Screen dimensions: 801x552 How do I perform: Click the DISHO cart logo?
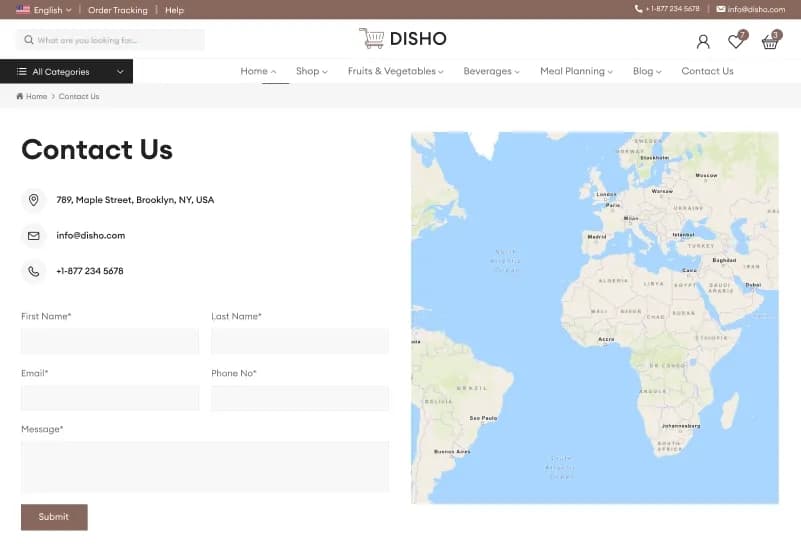[x=403, y=38]
